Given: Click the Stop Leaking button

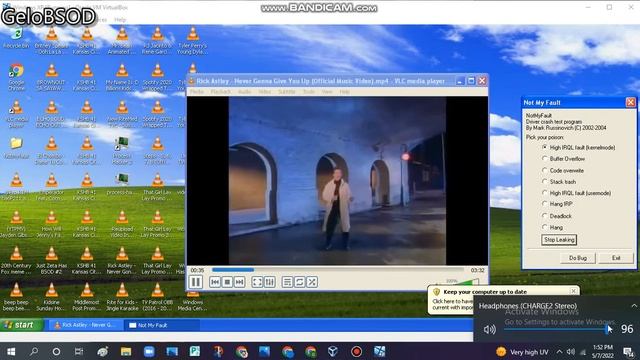Looking at the screenshot, I should (559, 240).
